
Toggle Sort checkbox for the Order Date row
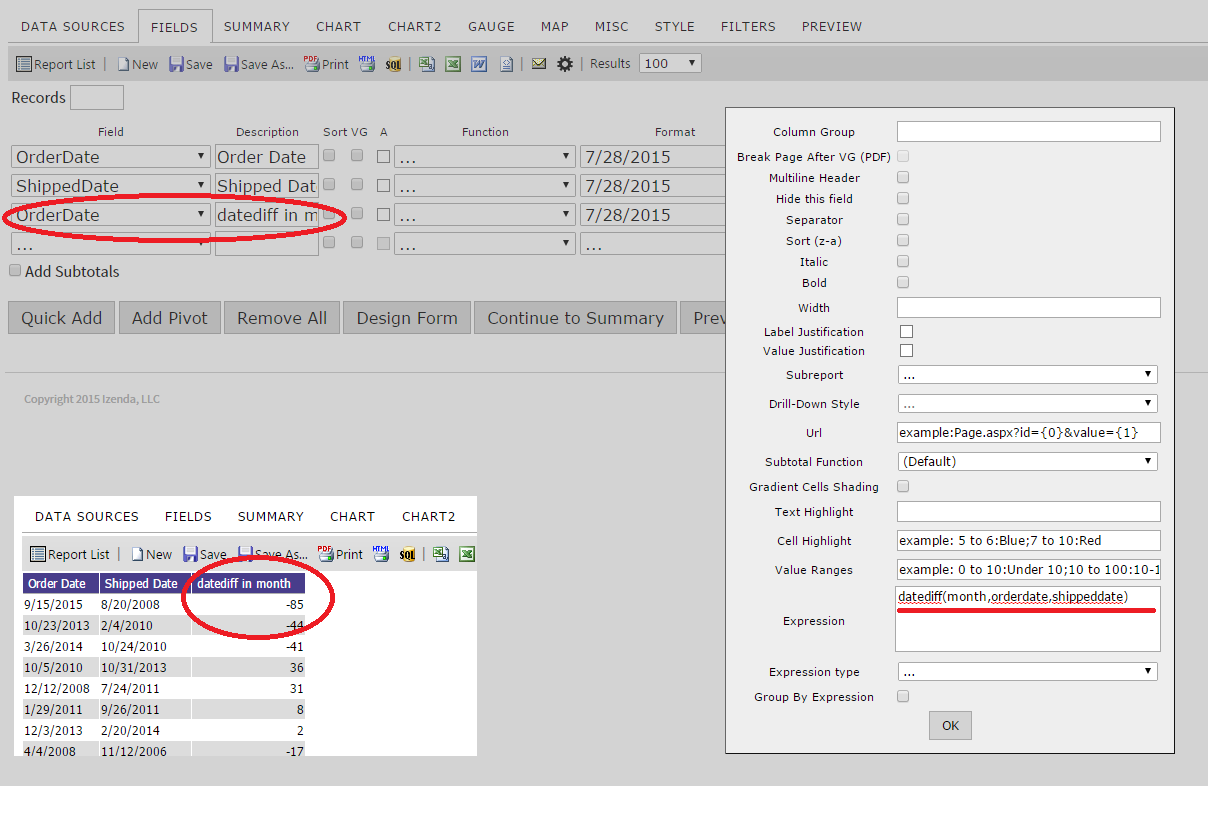coord(329,156)
